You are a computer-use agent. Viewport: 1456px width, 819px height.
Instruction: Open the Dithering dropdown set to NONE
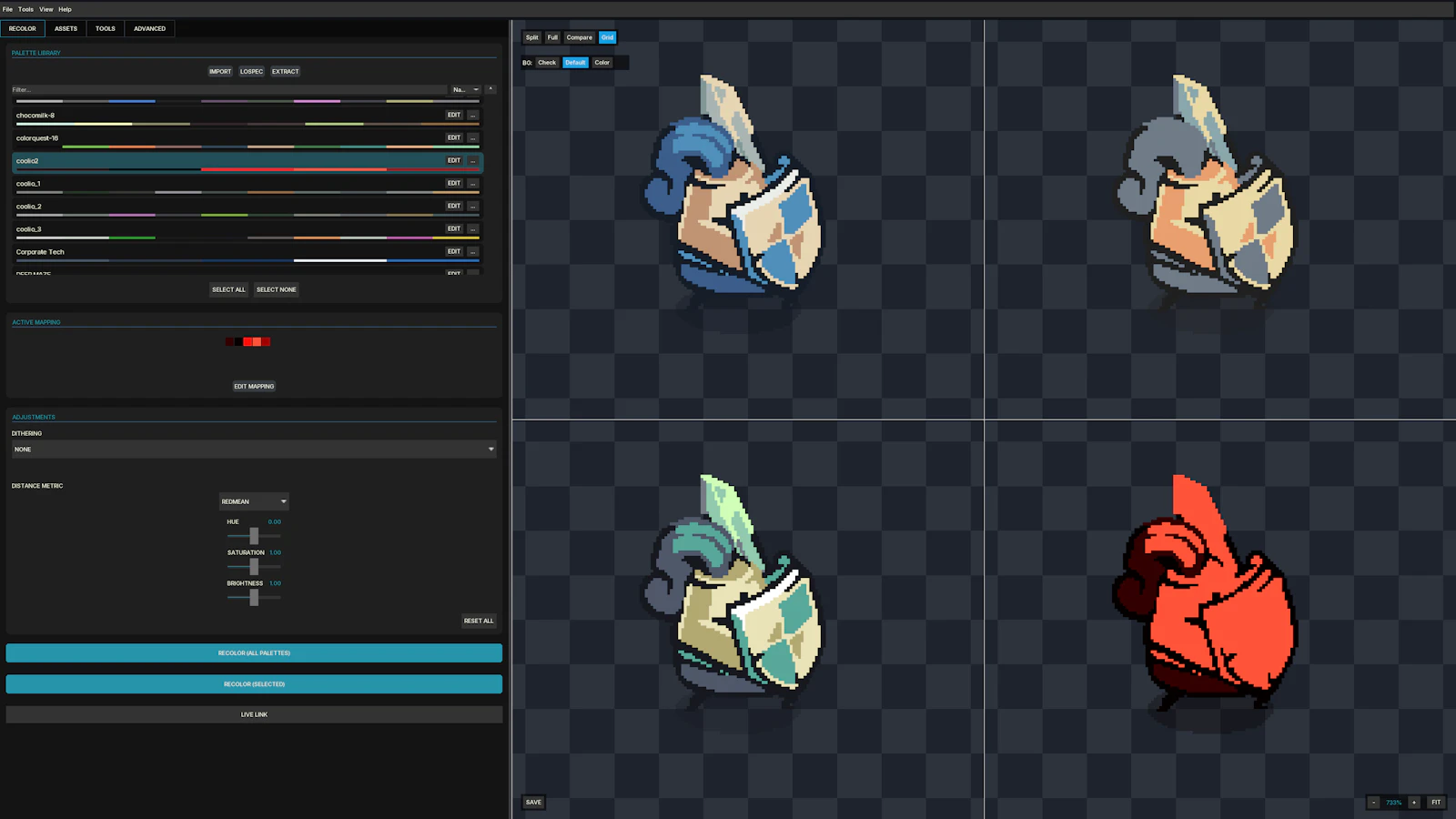[x=254, y=450]
